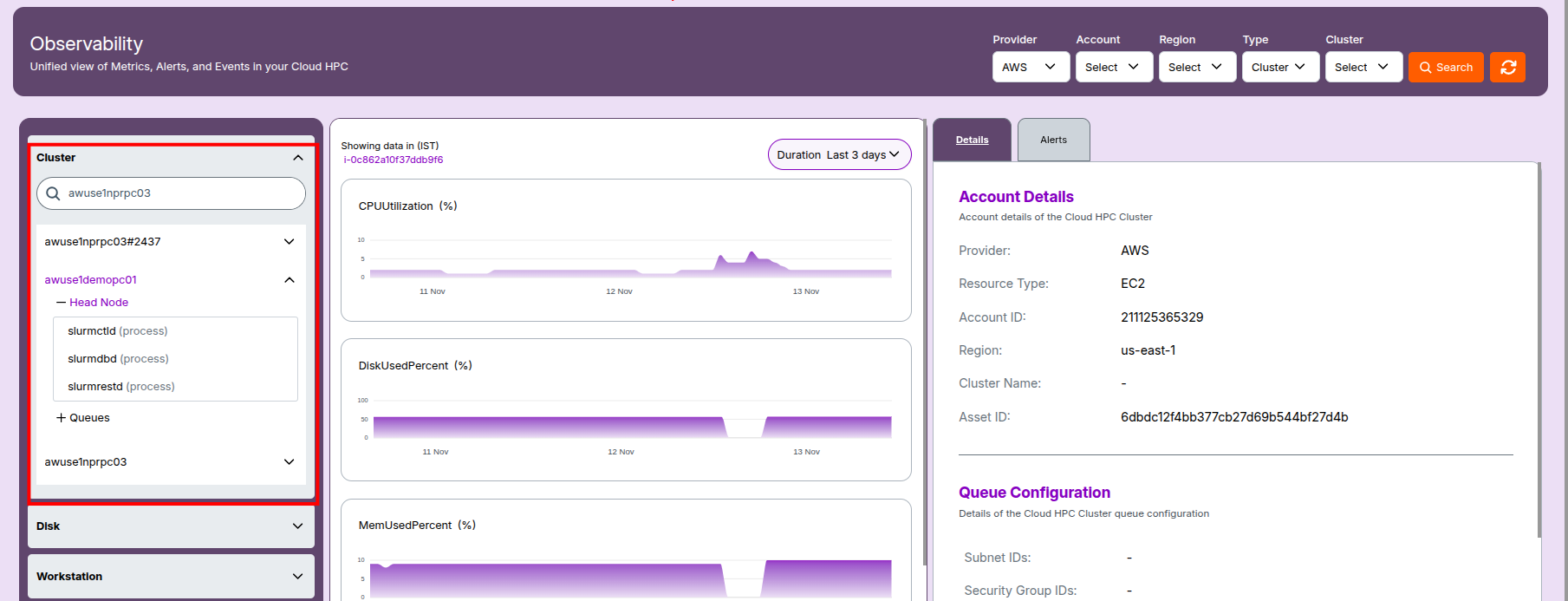Select slurmrestd process row
1568x601 pixels.
[x=175, y=387]
